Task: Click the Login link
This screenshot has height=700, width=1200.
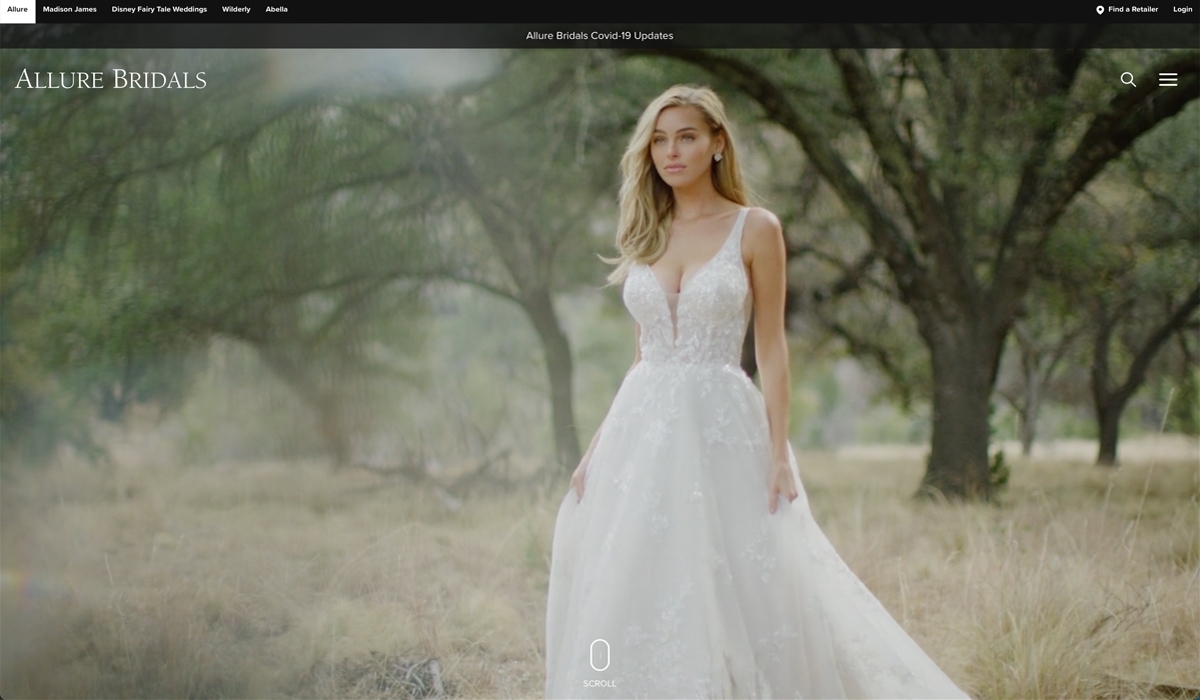Action: tap(1182, 10)
